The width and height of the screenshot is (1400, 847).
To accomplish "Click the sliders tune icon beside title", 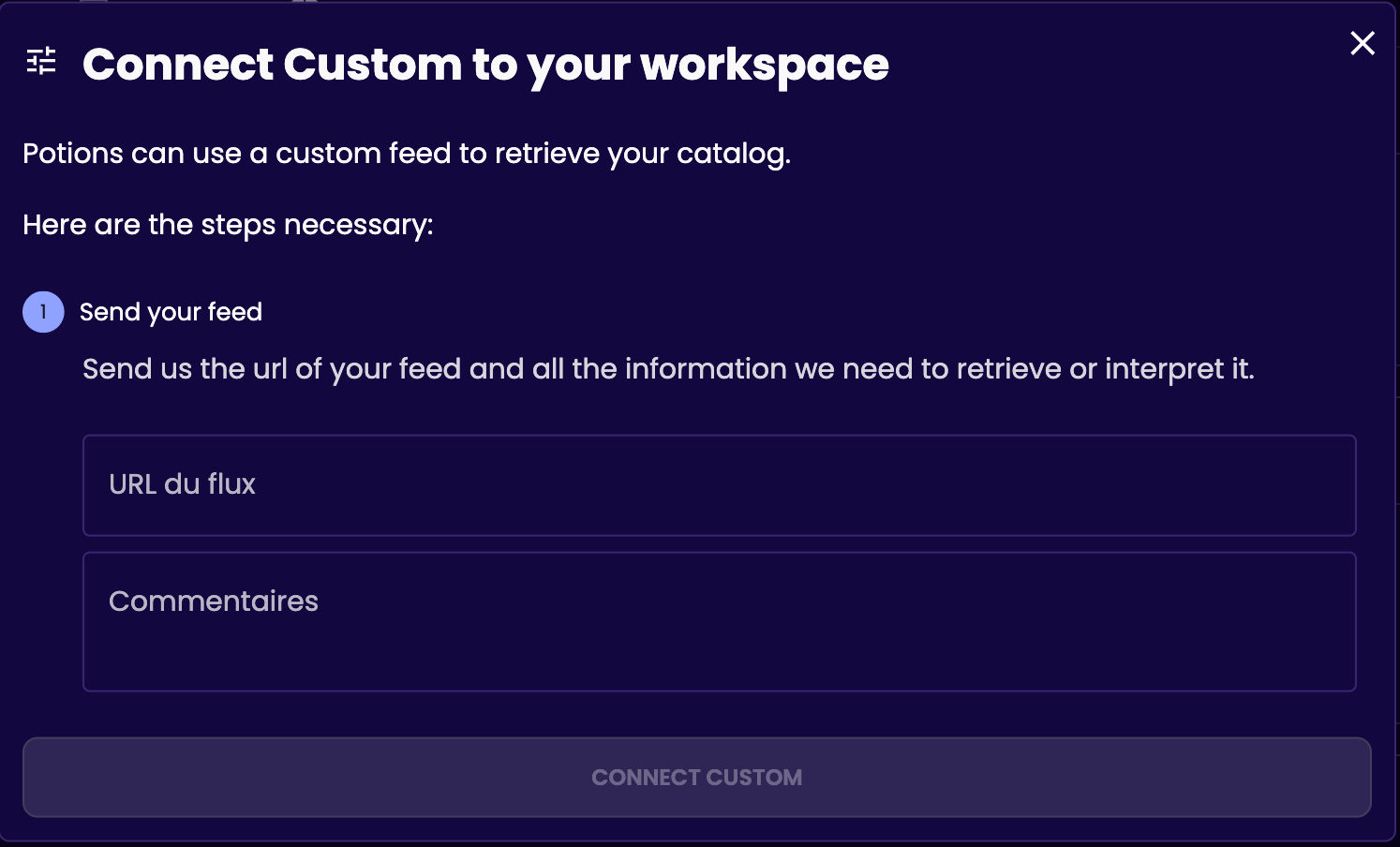I will point(41,61).
